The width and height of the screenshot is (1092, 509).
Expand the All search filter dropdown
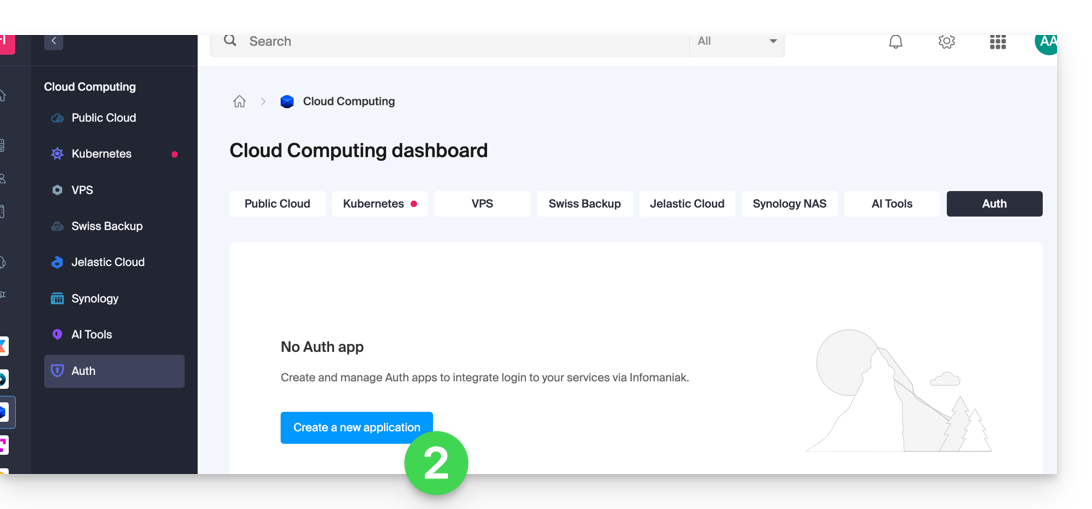point(738,42)
